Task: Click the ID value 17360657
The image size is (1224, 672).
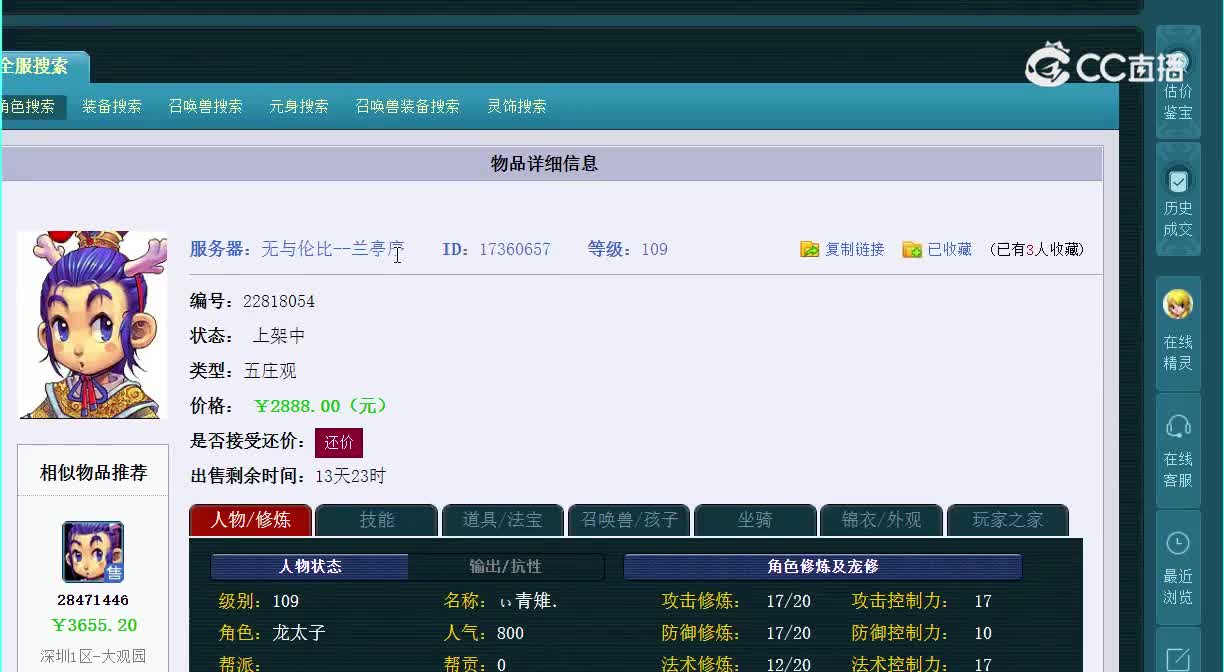Action: (x=515, y=249)
